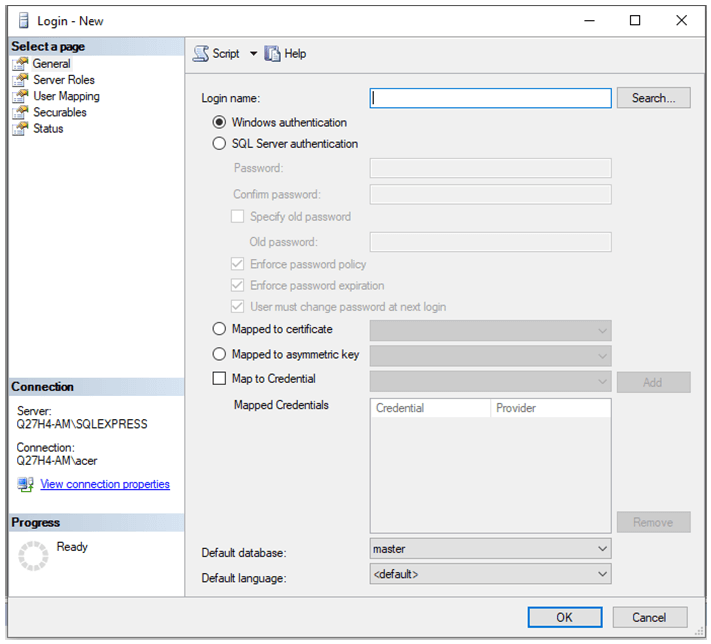
Task: Switch to the Server Roles page
Action: pyautogui.click(x=64, y=80)
